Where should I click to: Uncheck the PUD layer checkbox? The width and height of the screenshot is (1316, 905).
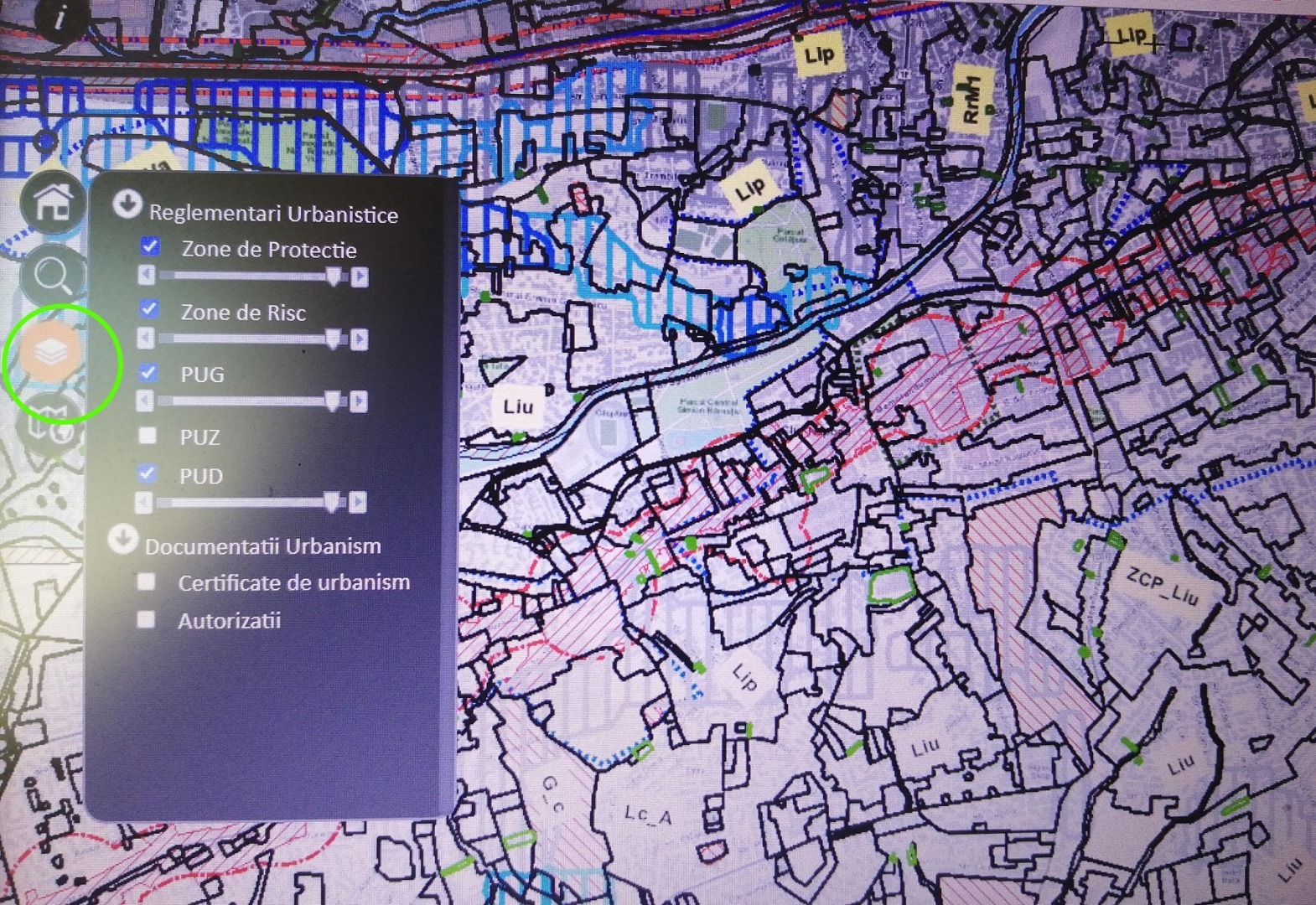click(x=147, y=473)
